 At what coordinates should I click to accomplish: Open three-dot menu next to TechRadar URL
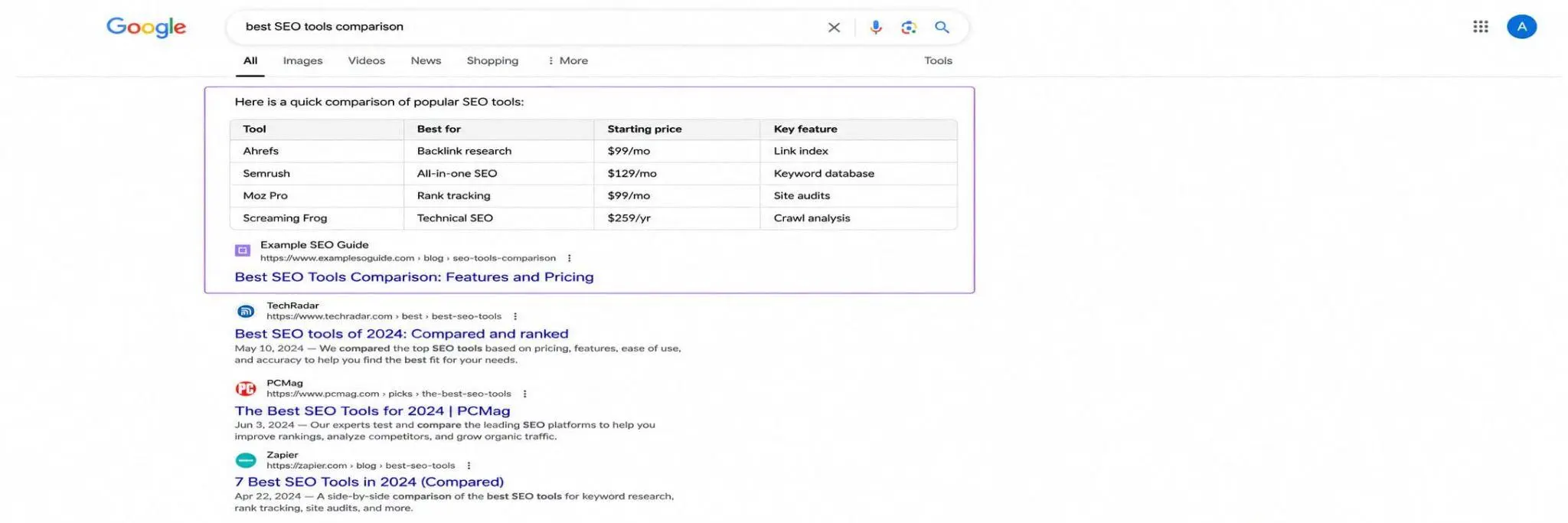click(x=515, y=316)
